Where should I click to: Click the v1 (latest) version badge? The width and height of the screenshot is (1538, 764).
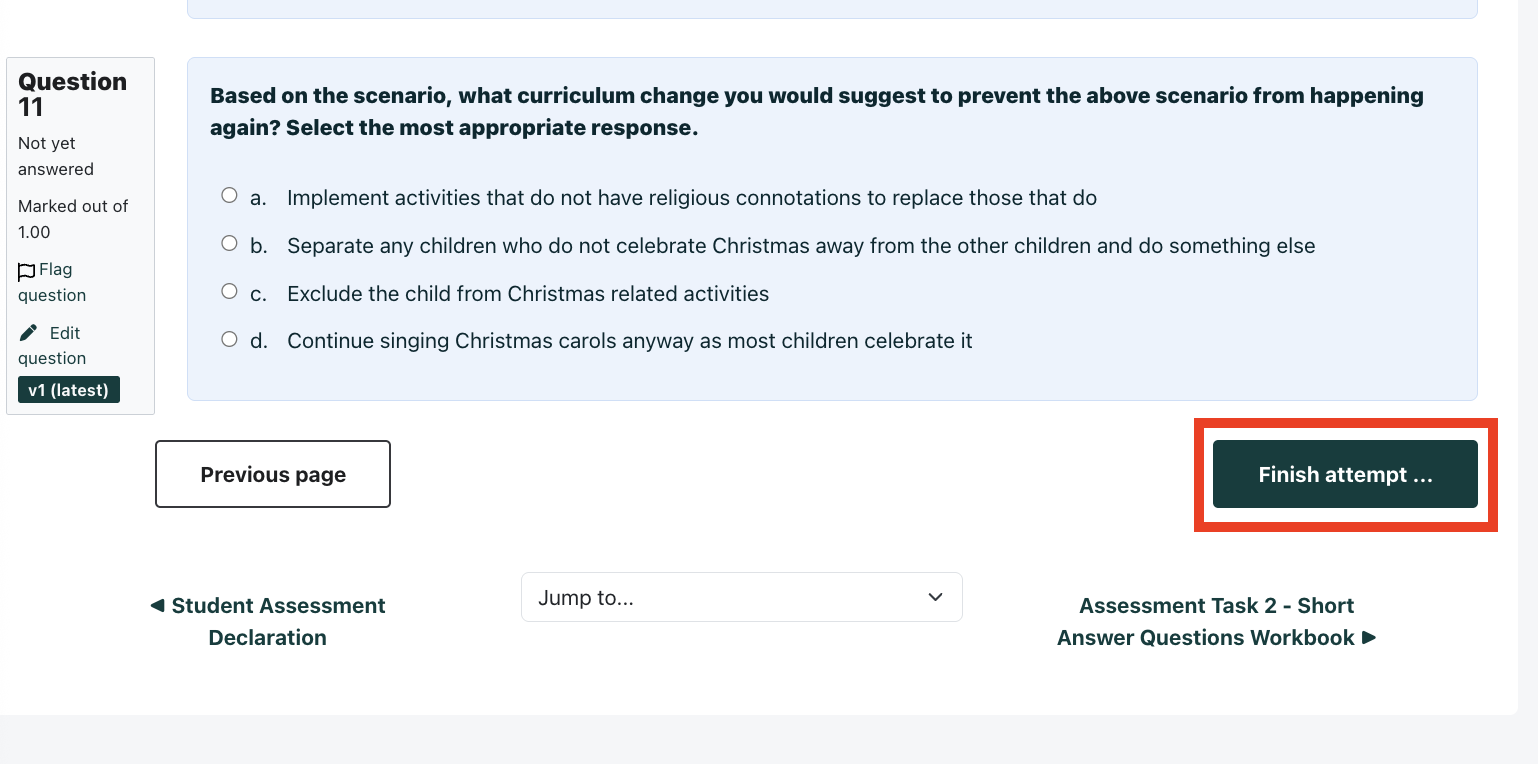[68, 390]
